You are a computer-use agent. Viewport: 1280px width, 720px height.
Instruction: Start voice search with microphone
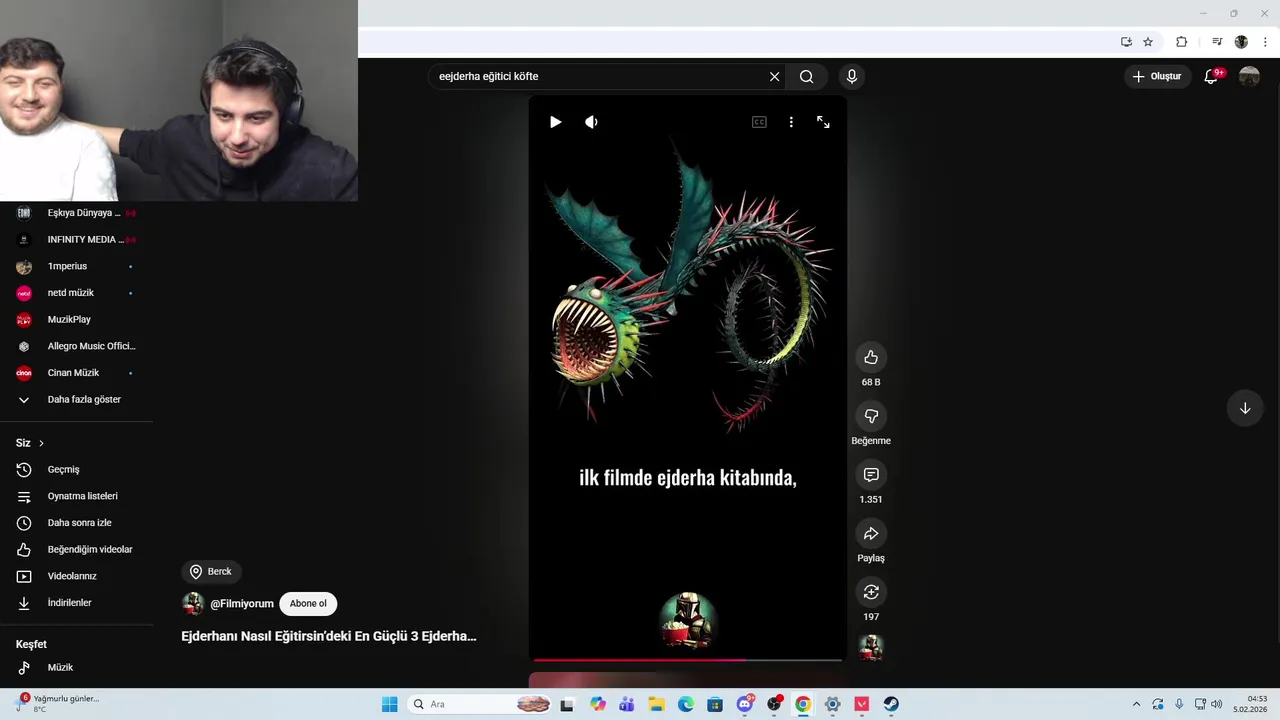click(x=852, y=77)
